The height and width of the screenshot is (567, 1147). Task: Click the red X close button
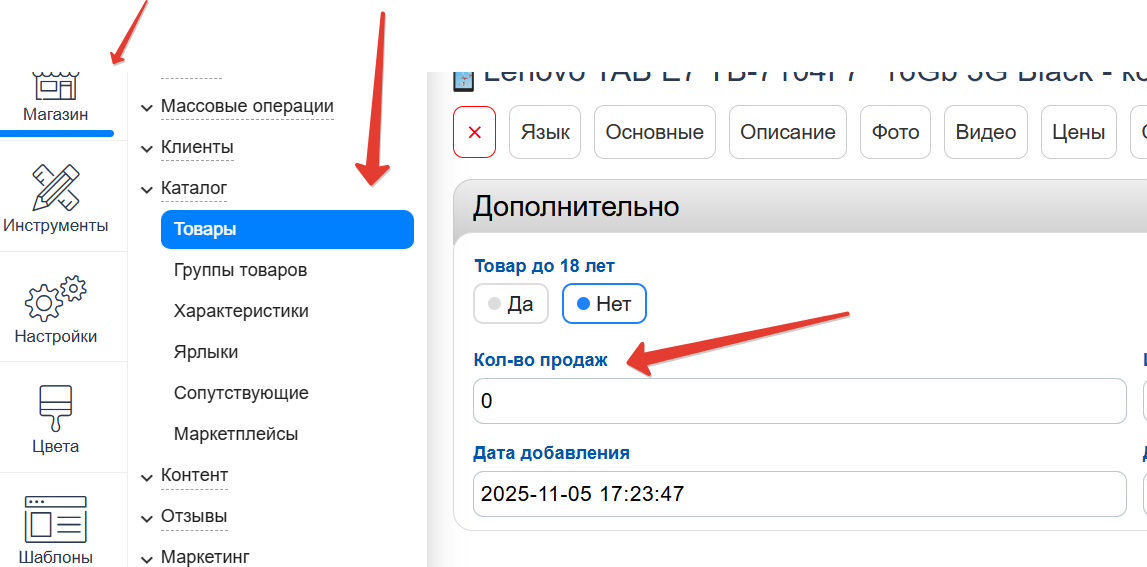[475, 132]
